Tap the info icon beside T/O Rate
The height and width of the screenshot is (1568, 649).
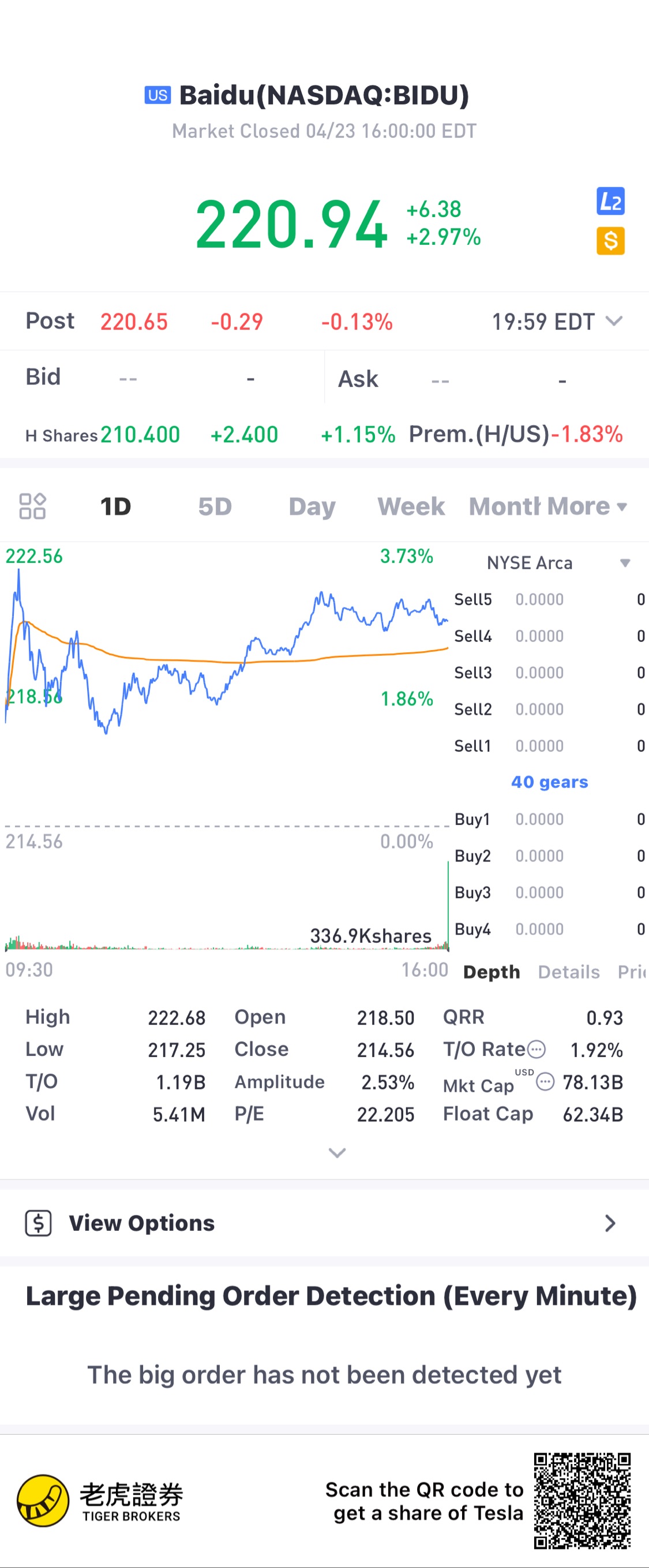click(x=536, y=1050)
